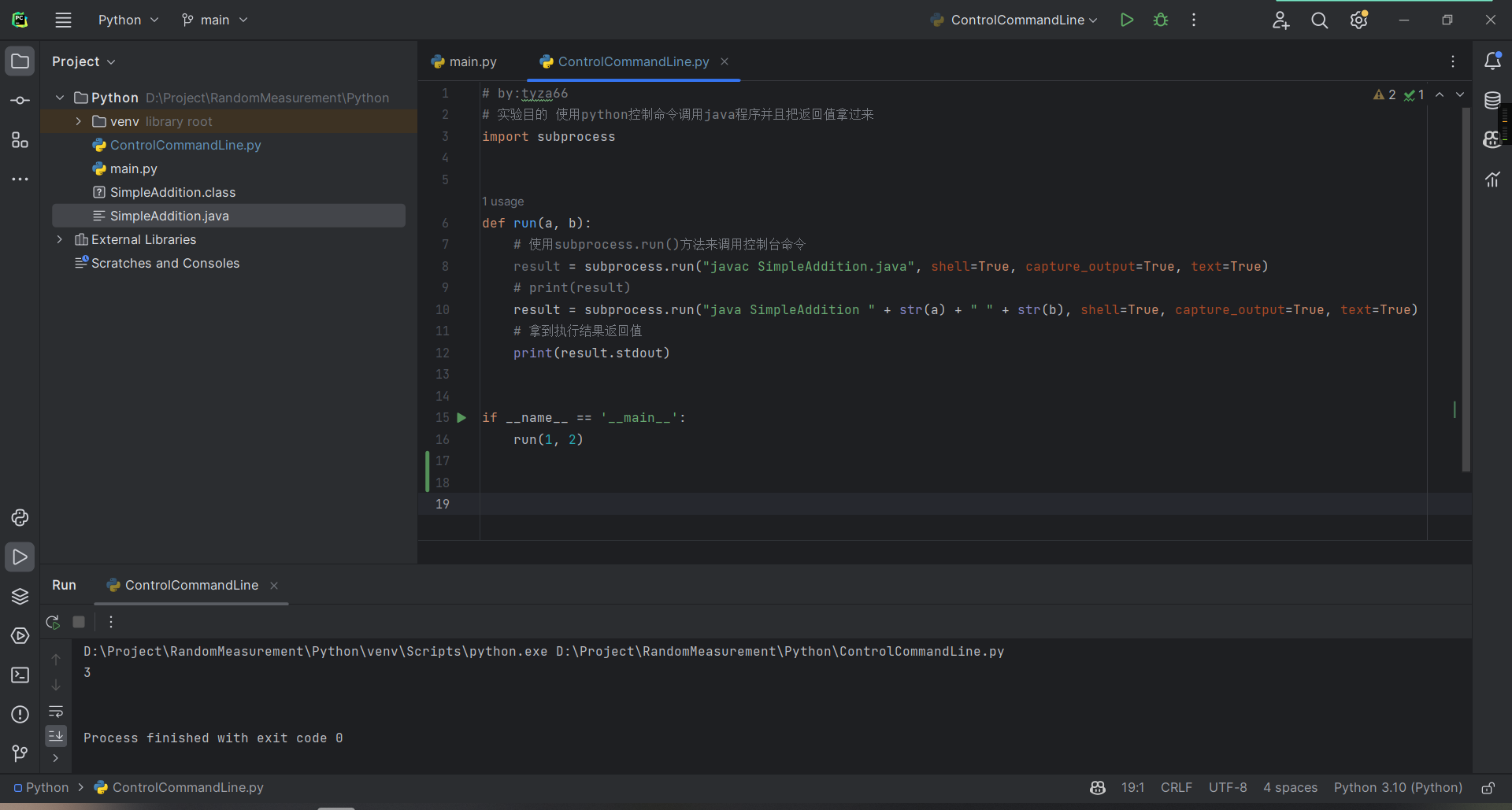Open the main branch dropdown
The height and width of the screenshot is (810, 1512).
(x=214, y=20)
